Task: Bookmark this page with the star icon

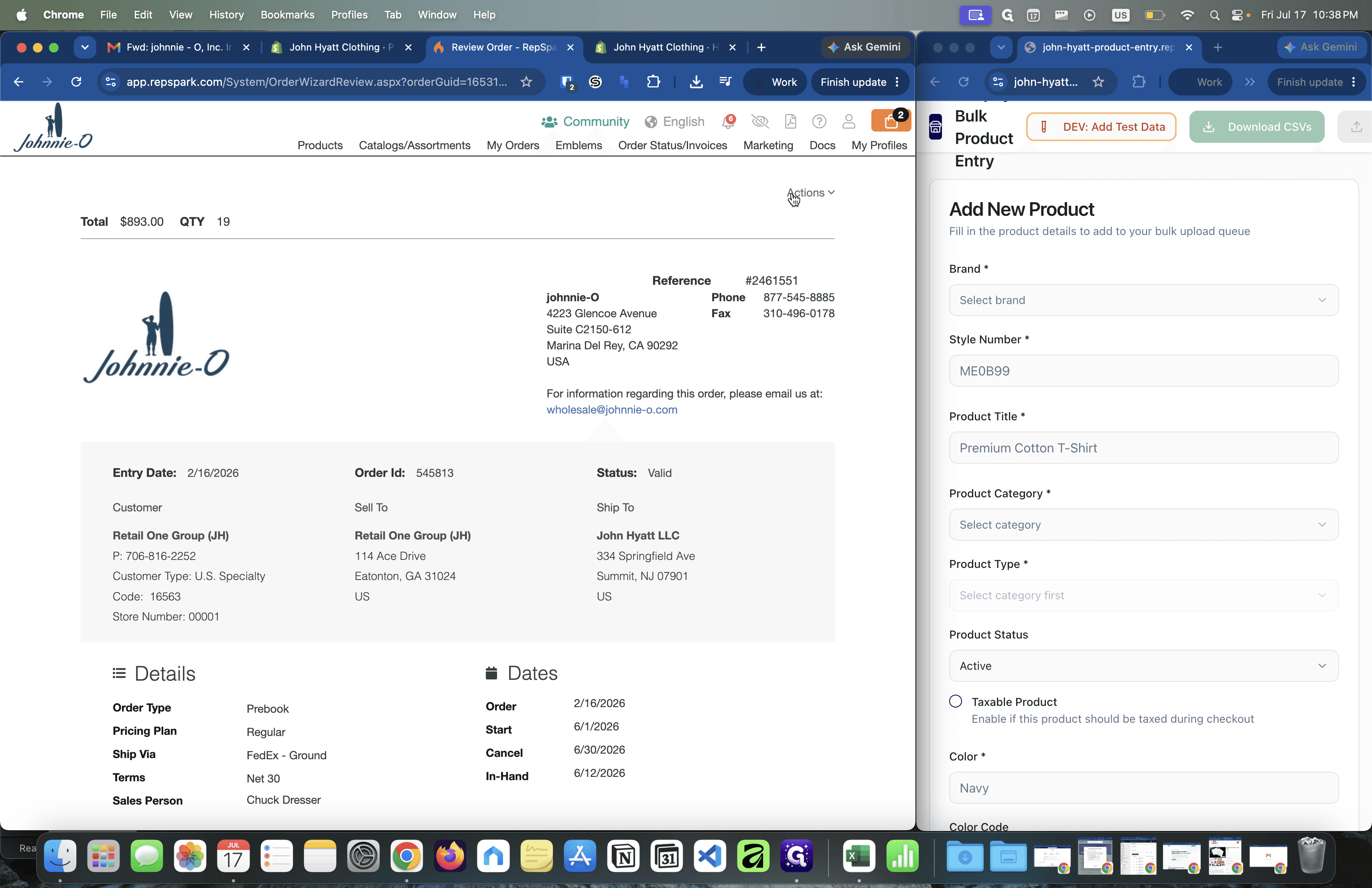Action: 526,82
